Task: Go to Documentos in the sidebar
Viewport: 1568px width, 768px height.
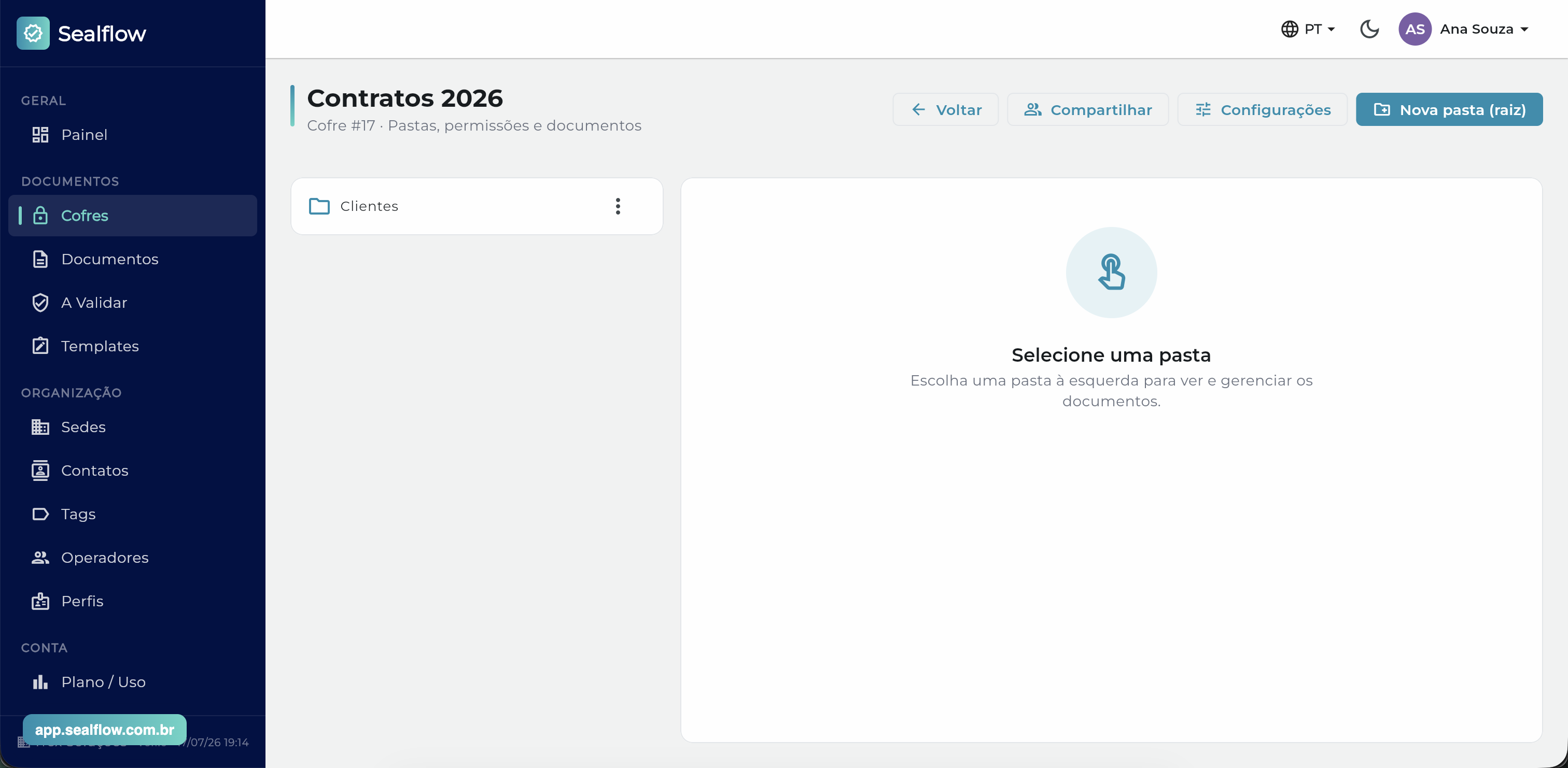Action: 132,259
